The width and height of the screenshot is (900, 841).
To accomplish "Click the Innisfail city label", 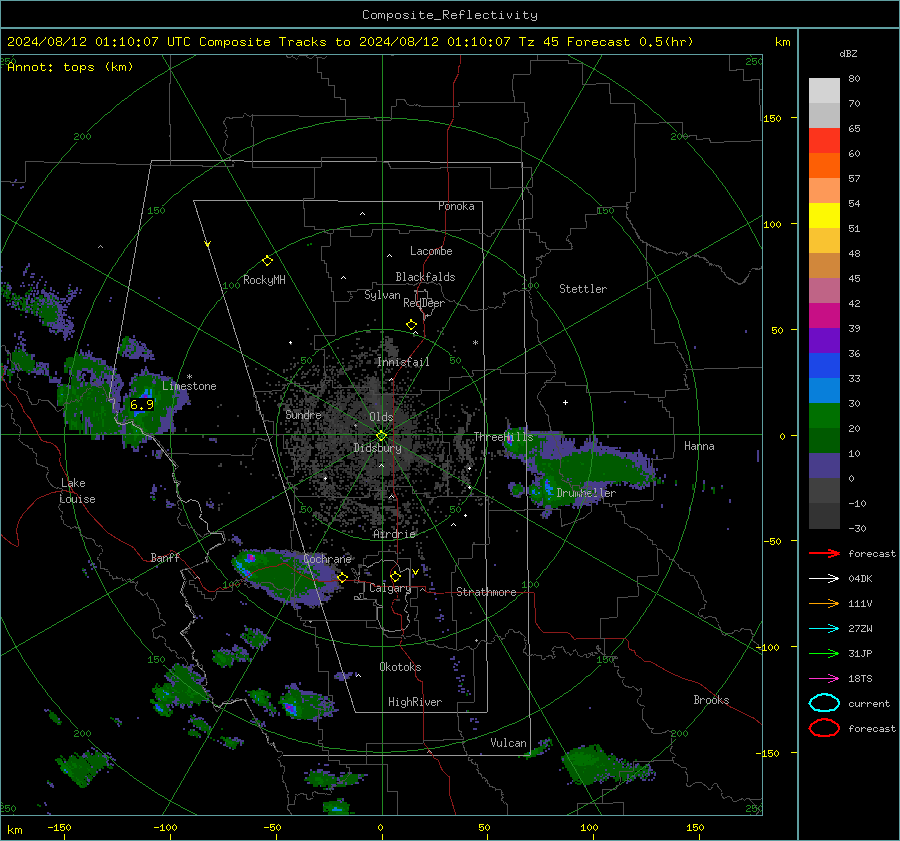I will pos(403,362).
